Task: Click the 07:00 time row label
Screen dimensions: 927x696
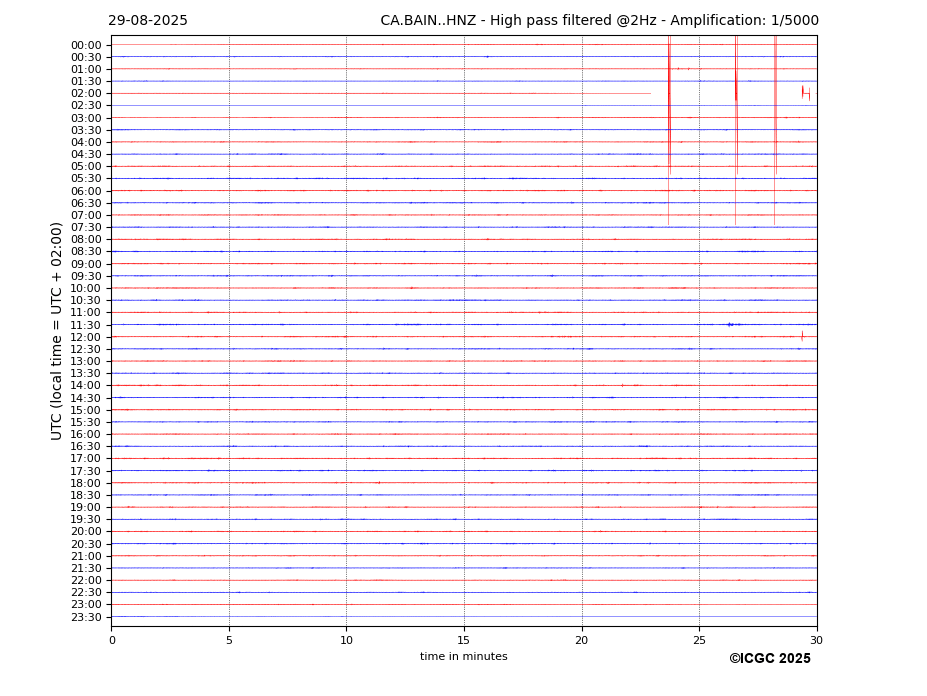Action: 86,215
